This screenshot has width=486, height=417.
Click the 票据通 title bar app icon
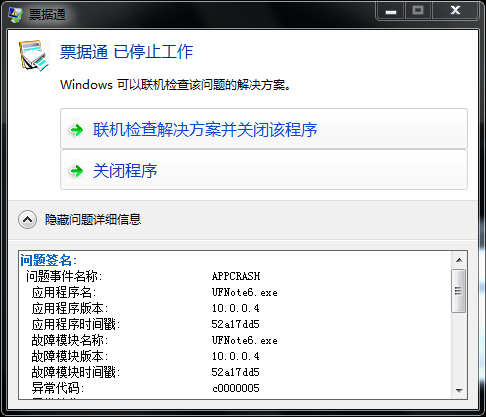coord(16,15)
